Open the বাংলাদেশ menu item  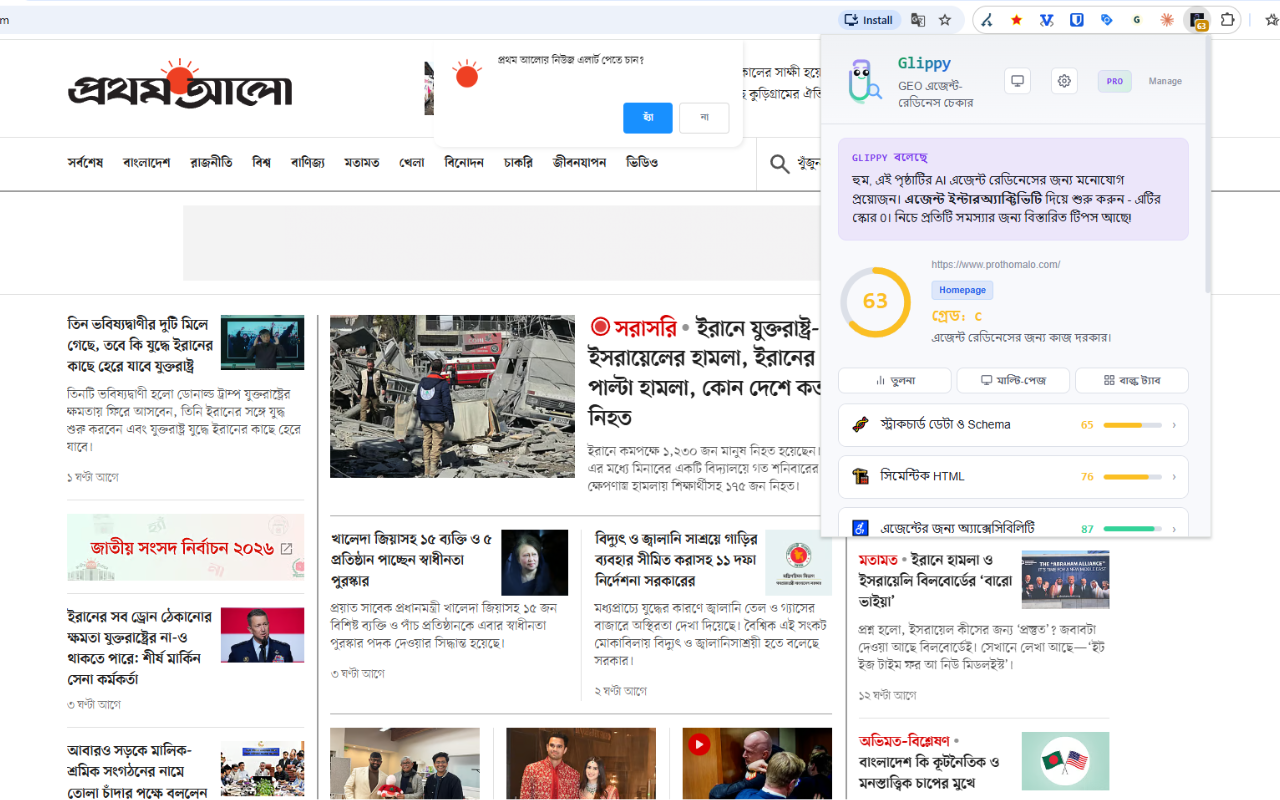click(x=146, y=162)
